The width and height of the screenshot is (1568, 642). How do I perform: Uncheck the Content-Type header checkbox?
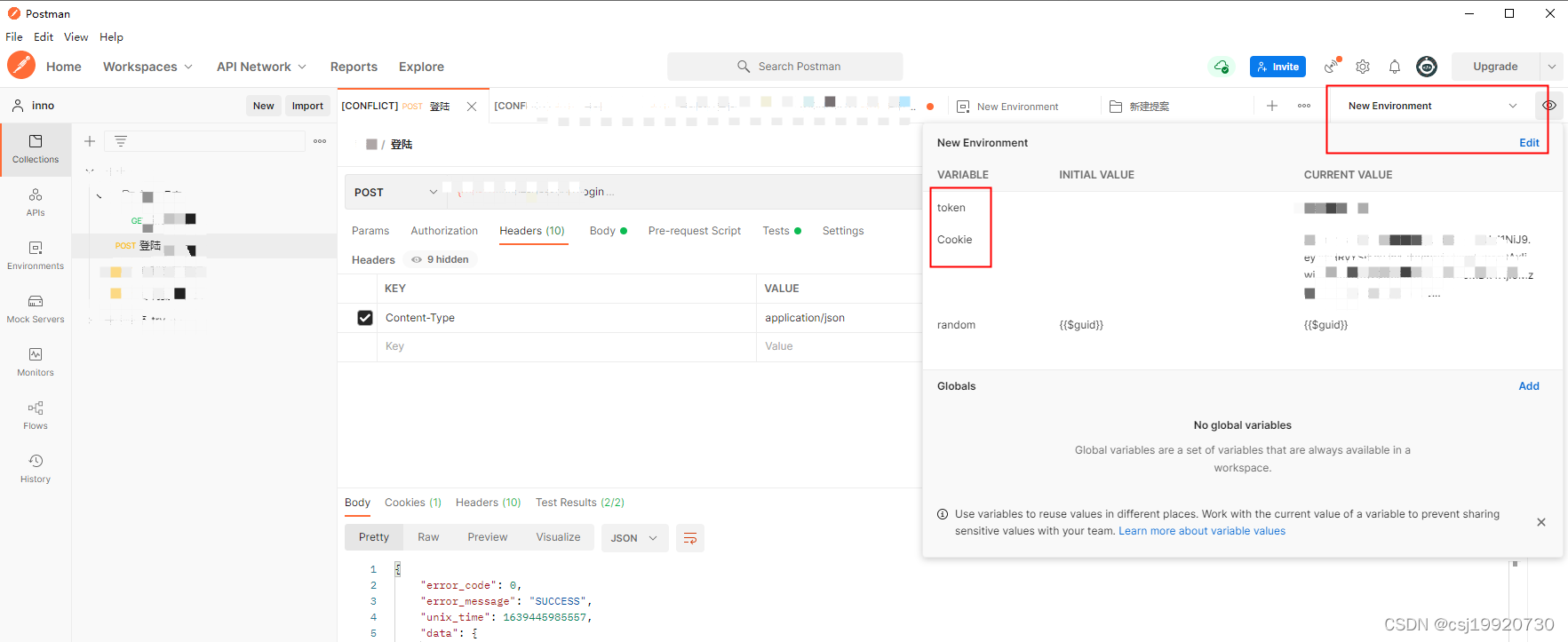(x=365, y=318)
